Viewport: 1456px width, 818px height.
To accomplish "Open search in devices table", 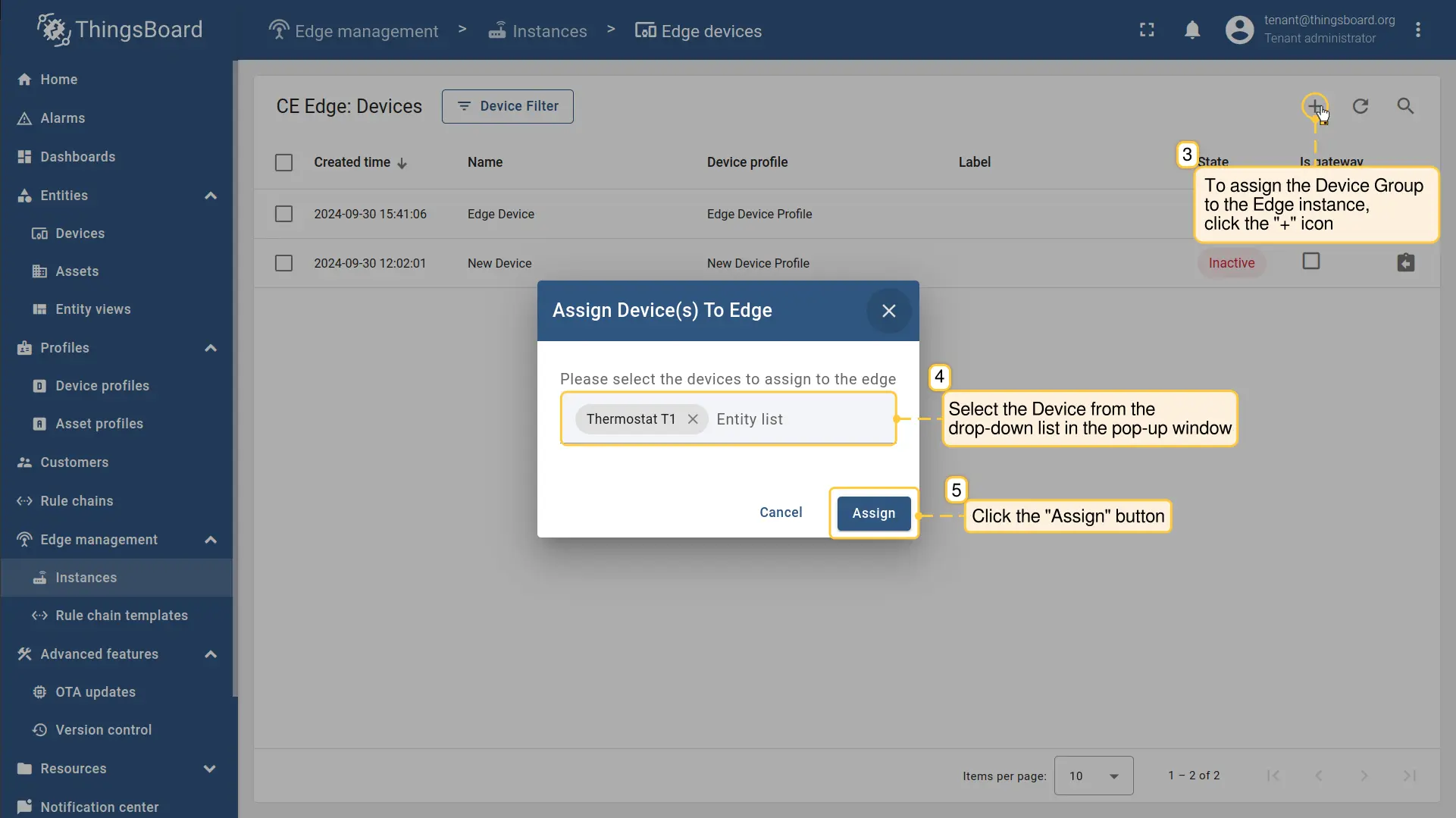I will pos(1405,106).
